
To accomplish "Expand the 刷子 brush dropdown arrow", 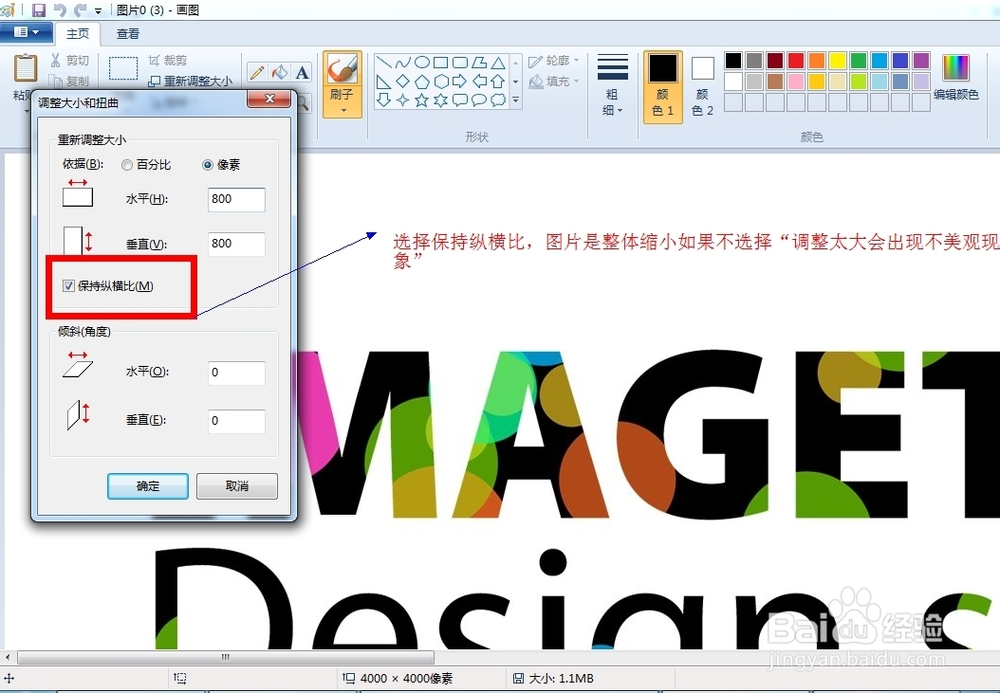I will point(342,110).
